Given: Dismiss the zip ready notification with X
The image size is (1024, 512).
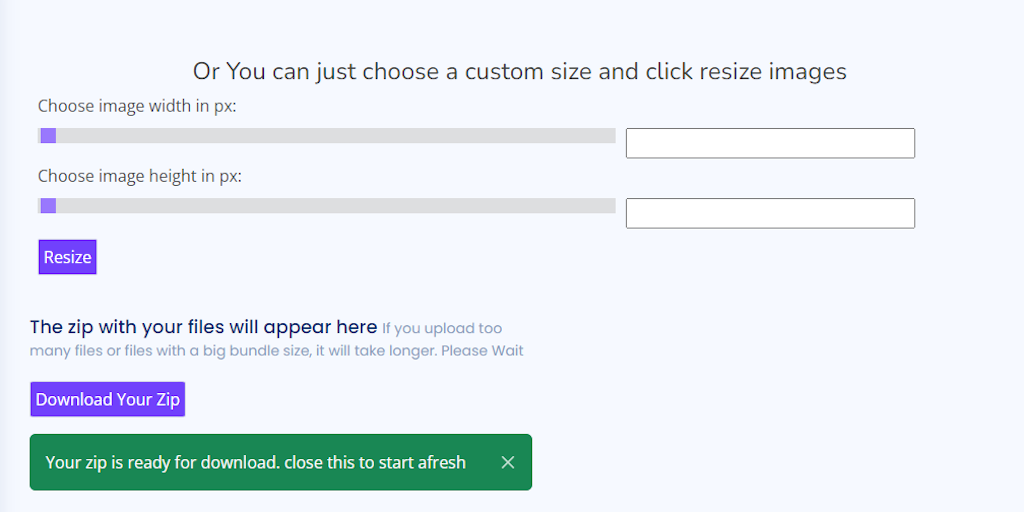Looking at the screenshot, I should click(x=507, y=462).
